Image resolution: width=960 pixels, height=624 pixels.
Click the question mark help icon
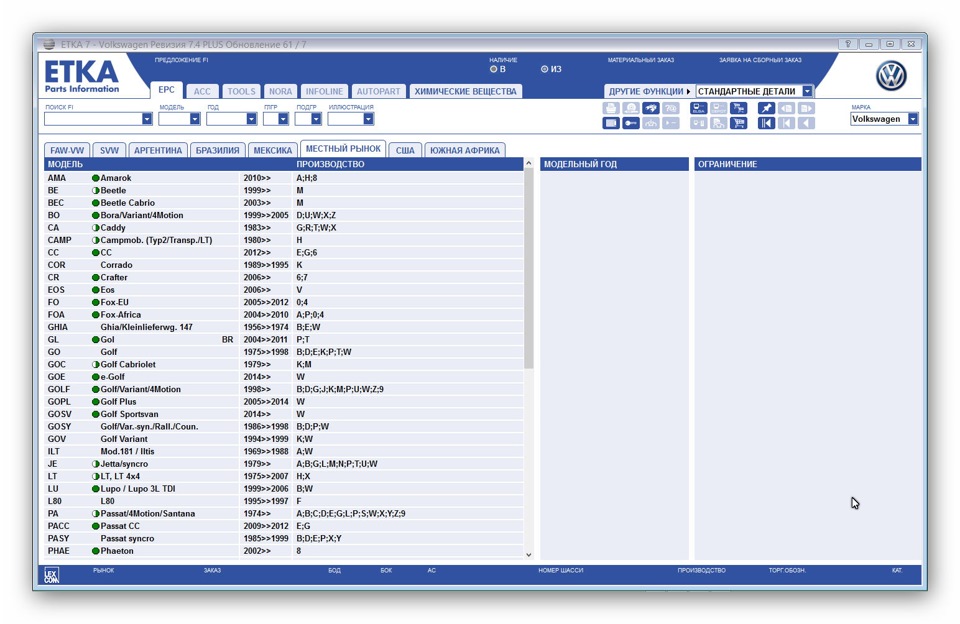pyautogui.click(x=671, y=108)
